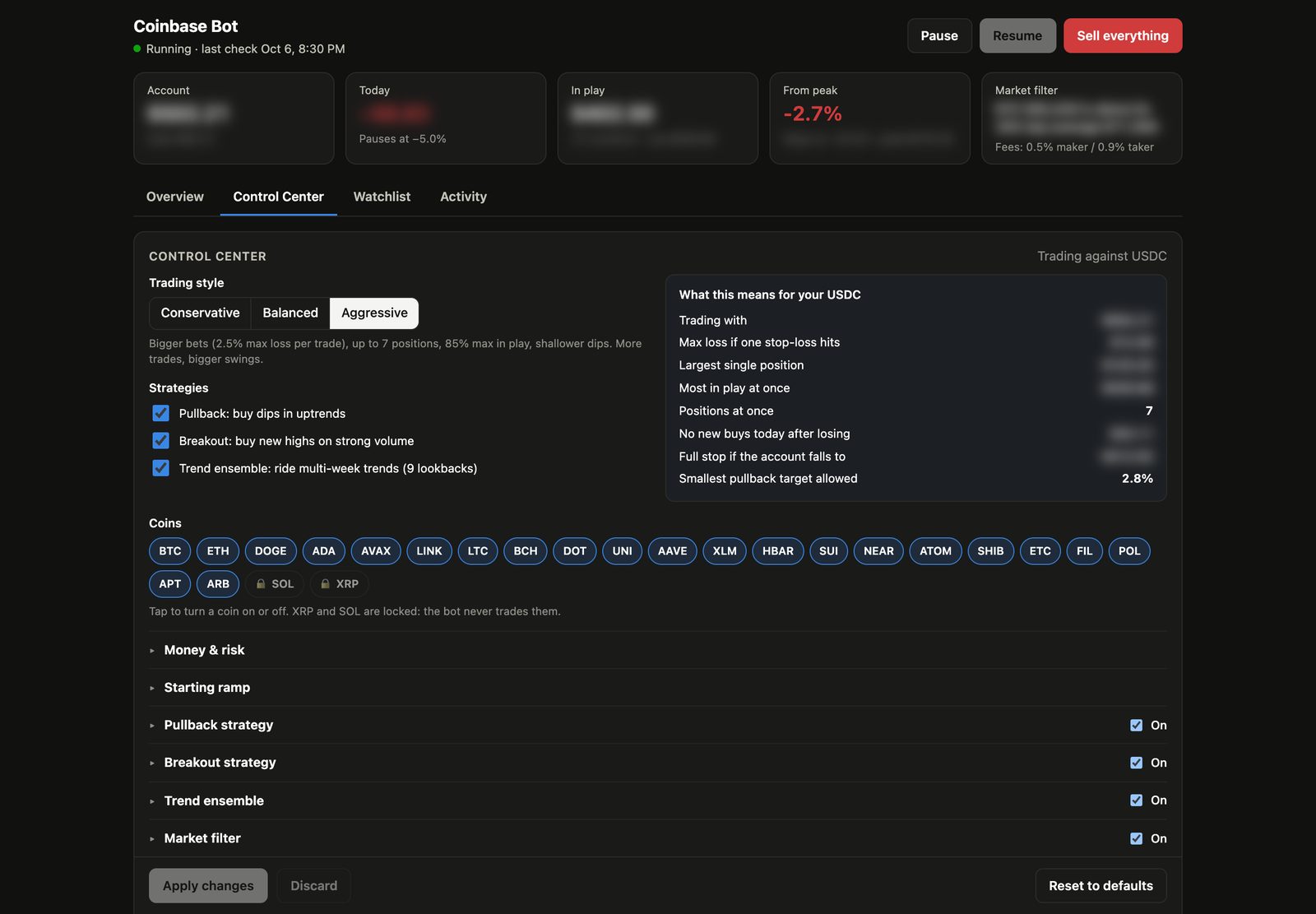Toggle the APT coin chip
This screenshot has width=1316, height=914.
(170, 584)
